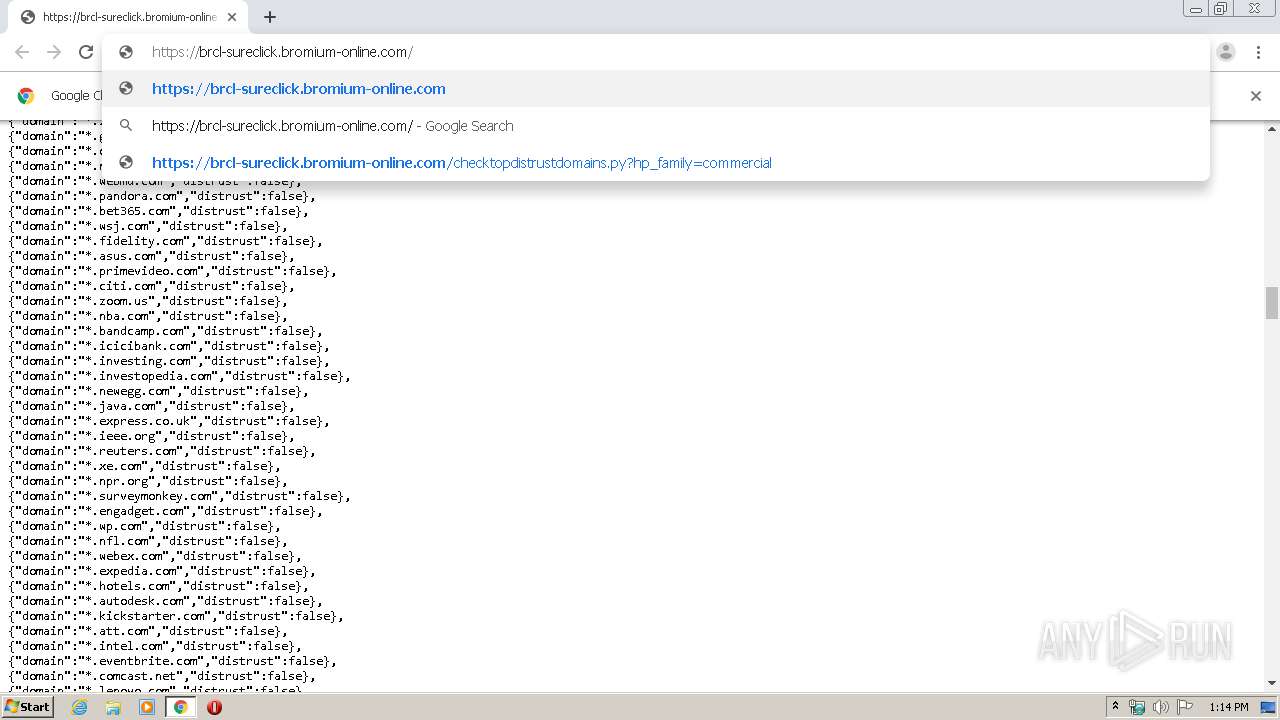Open a new tab with plus button
This screenshot has height=720, width=1280.
[270, 17]
